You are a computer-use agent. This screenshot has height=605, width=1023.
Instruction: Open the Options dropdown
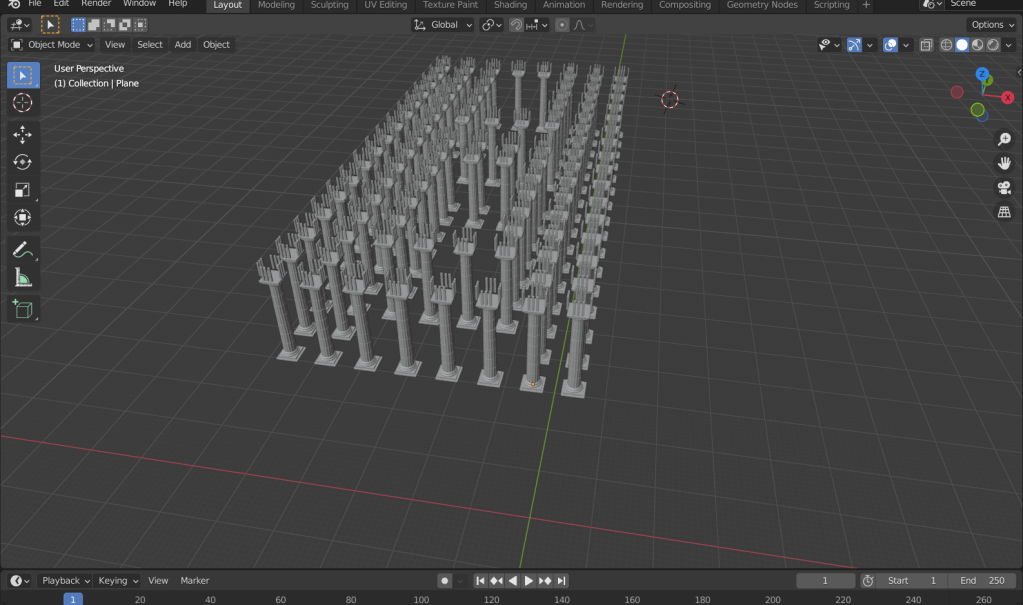pos(992,25)
